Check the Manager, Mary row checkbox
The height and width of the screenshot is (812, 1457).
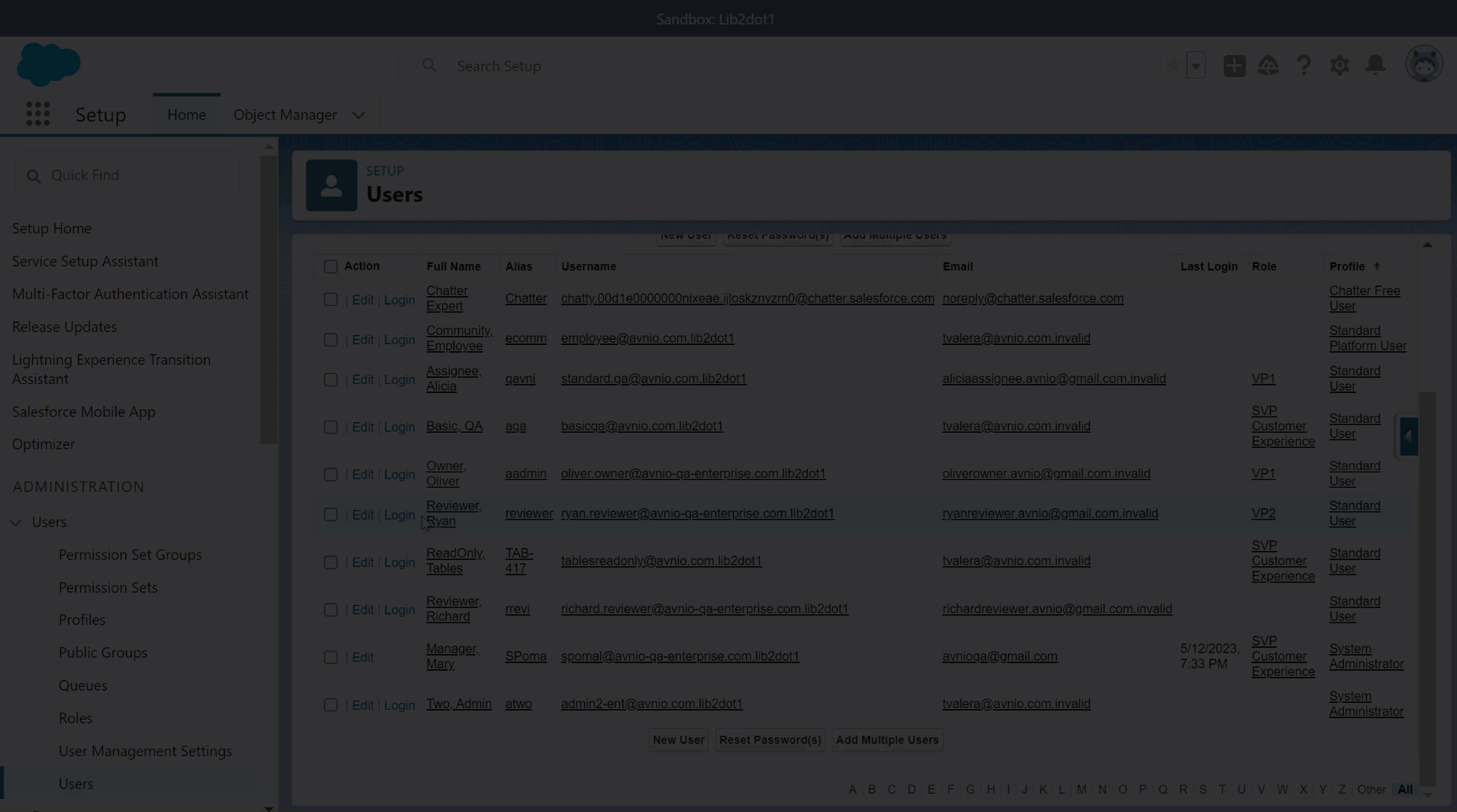click(x=331, y=657)
